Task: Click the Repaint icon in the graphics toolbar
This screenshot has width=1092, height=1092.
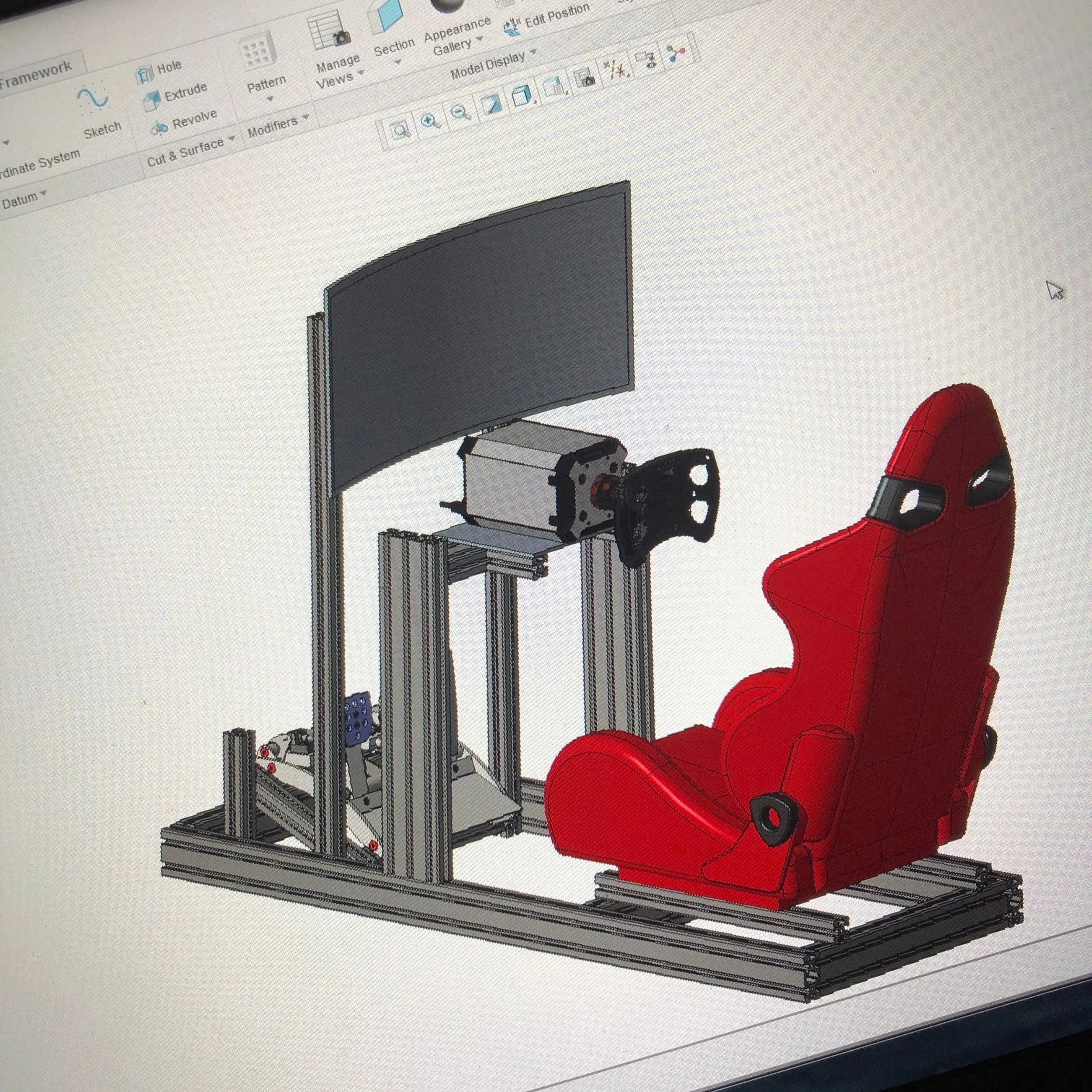Action: 491,104
